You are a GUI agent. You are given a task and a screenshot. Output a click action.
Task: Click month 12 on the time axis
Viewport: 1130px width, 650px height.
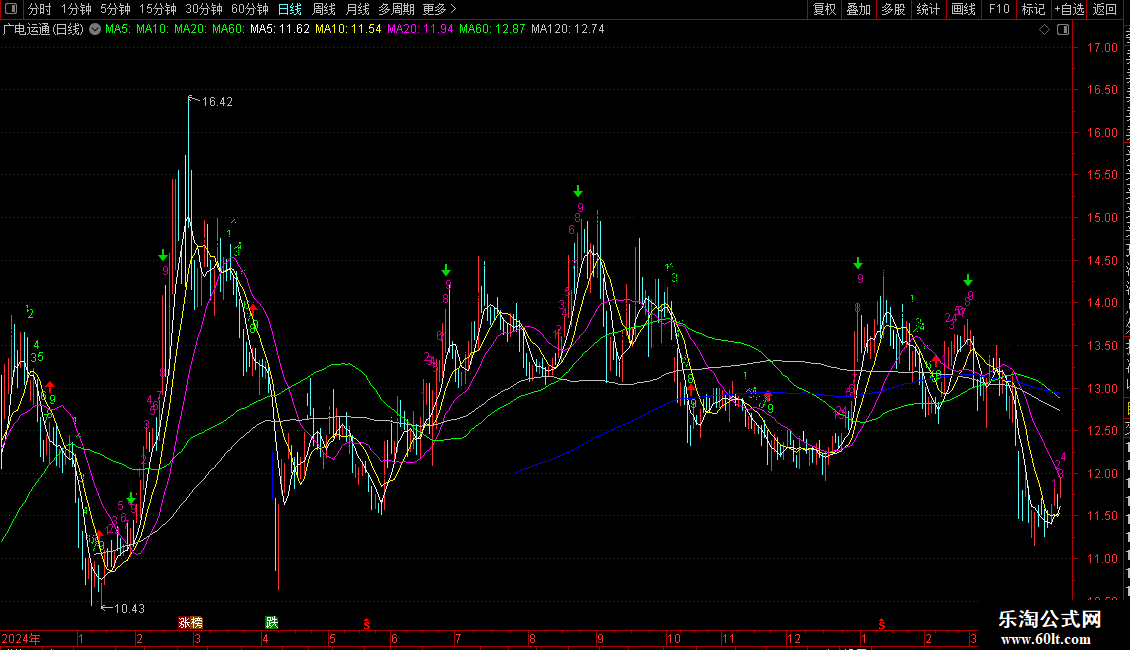tap(793, 638)
